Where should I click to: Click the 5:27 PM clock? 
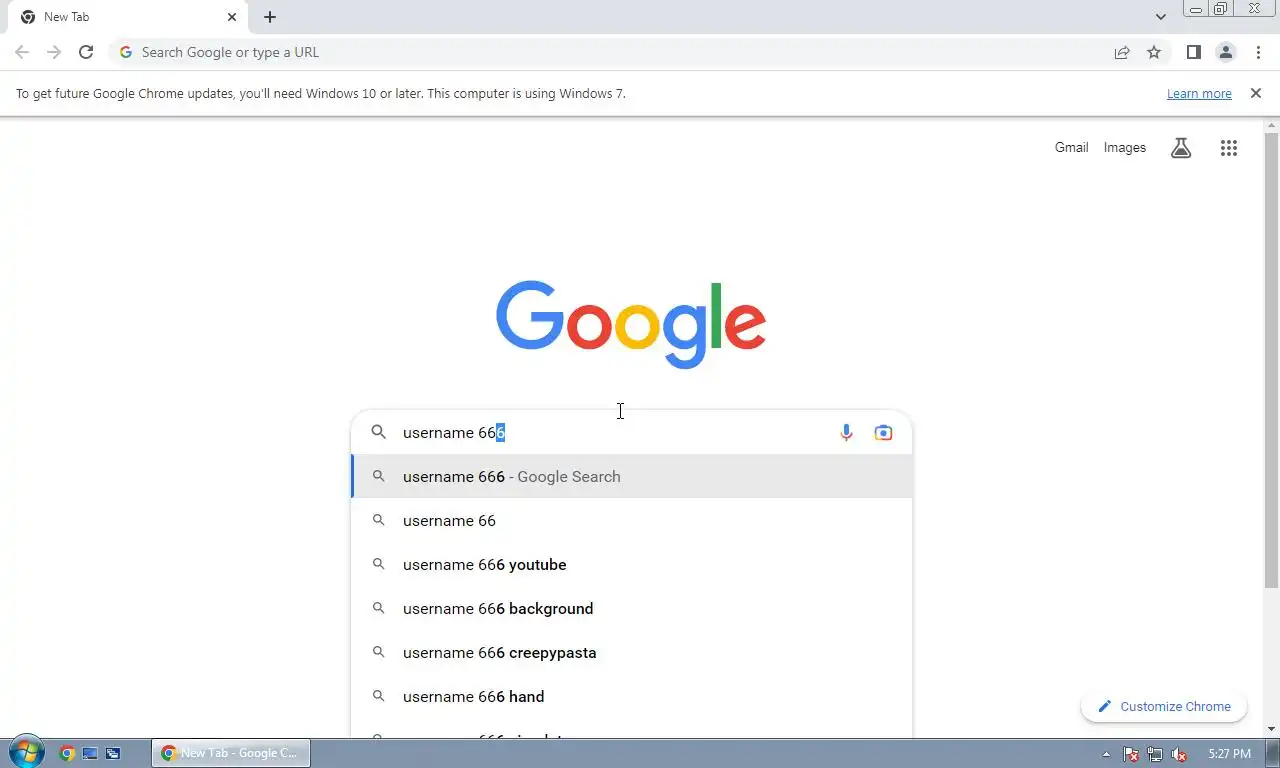point(1229,753)
